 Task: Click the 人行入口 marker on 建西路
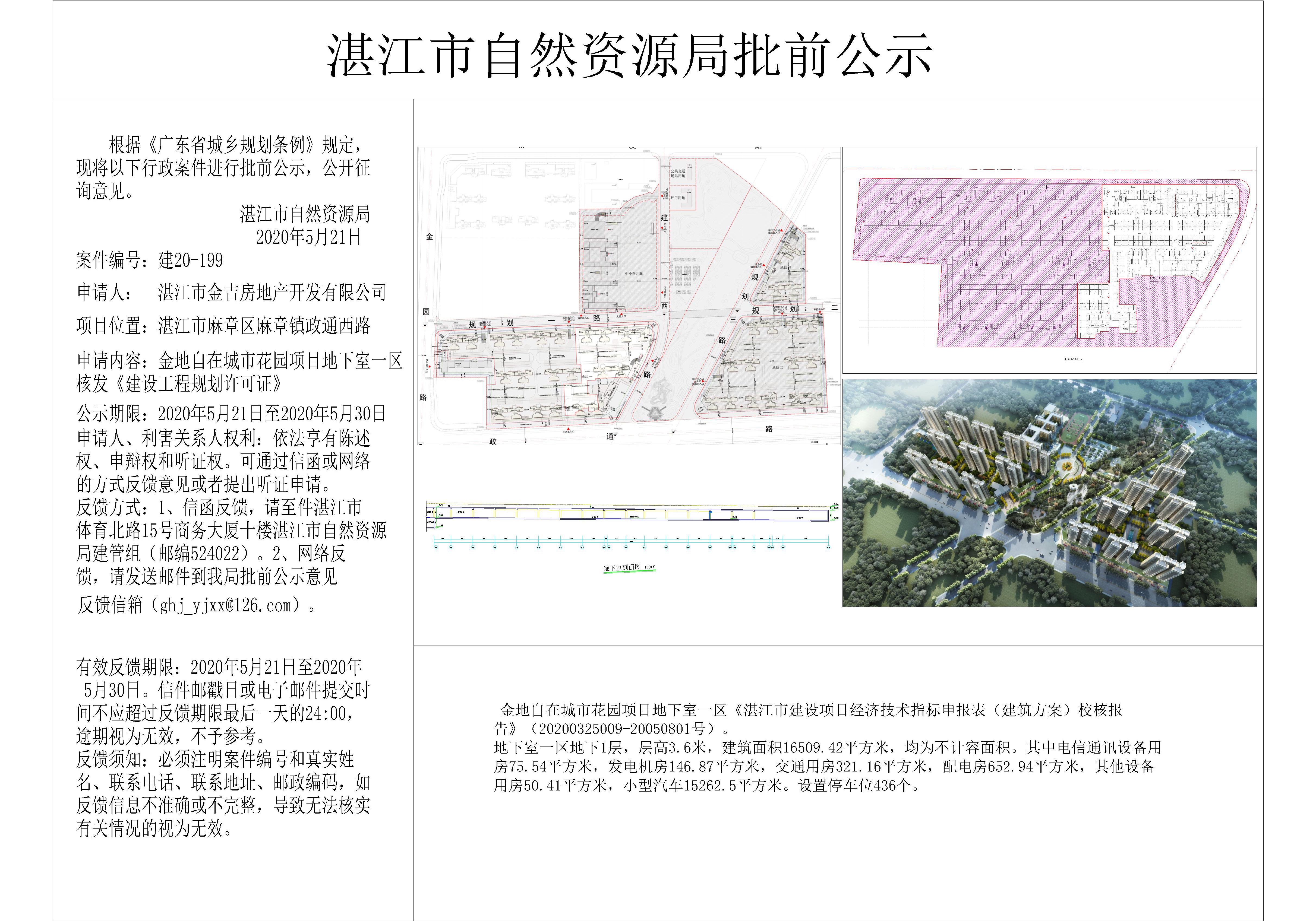pyautogui.click(x=661, y=227)
